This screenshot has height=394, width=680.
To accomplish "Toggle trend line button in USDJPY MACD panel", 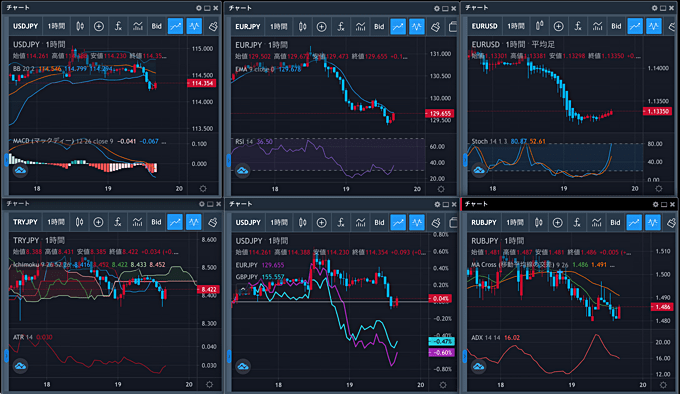I will click(175, 26).
